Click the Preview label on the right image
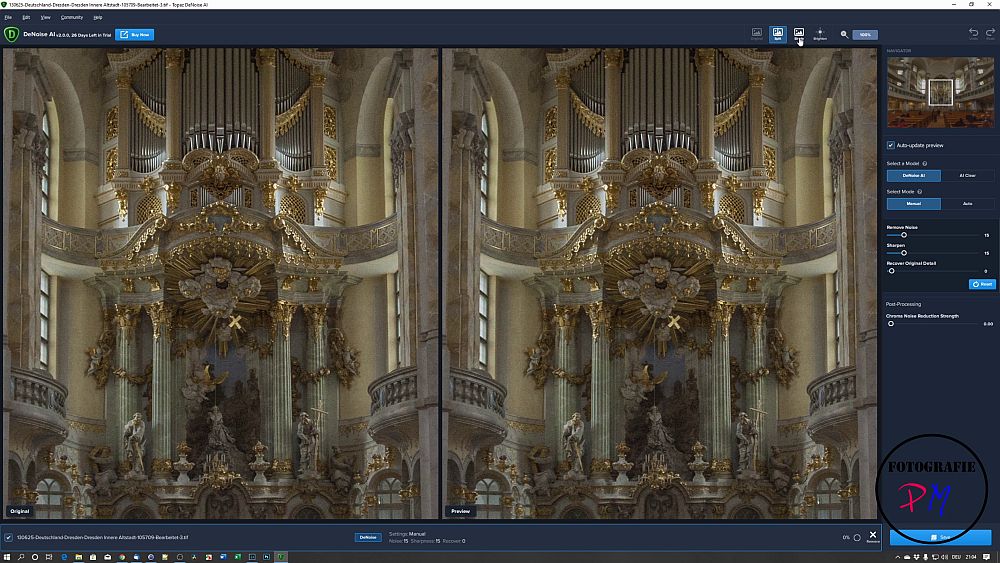The image size is (1000, 563). click(x=460, y=511)
